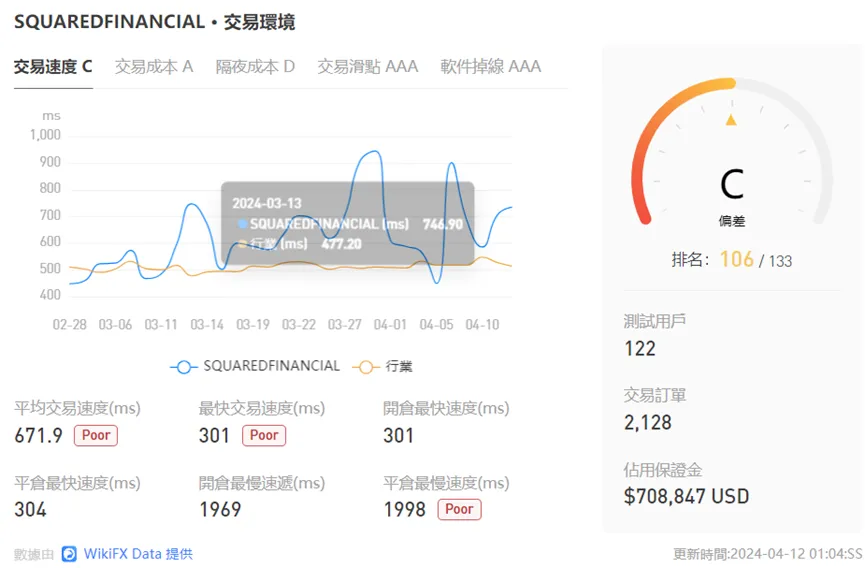865x568 pixels.
Task: Click the 02-28 date on the x-axis
Action: (x=70, y=324)
